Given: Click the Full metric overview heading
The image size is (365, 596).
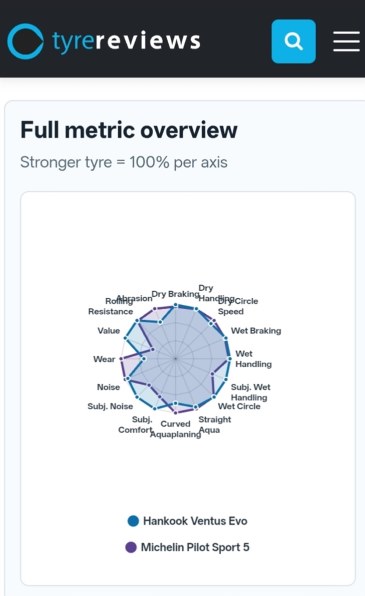Looking at the screenshot, I should (x=129, y=130).
